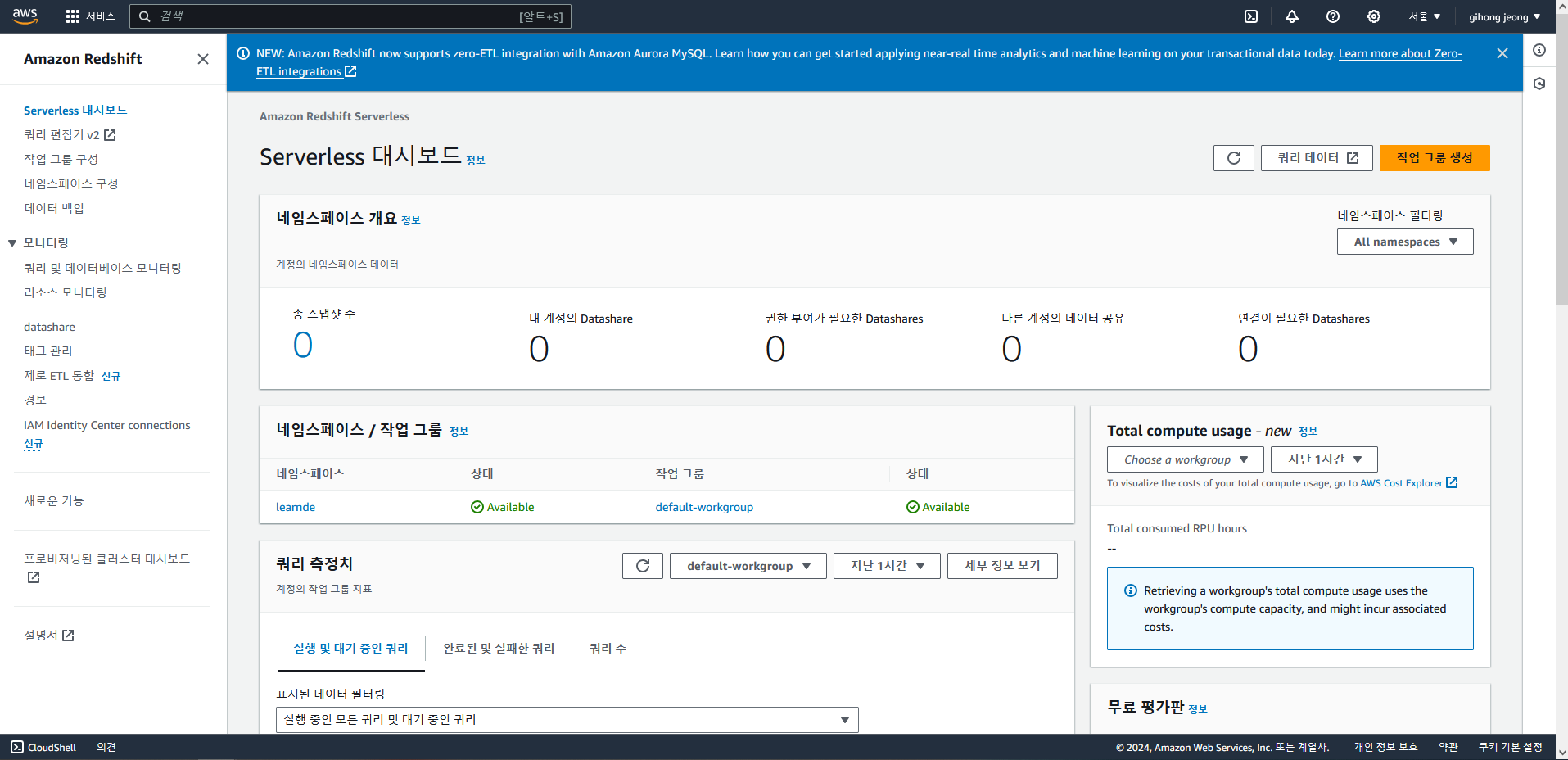The width and height of the screenshot is (1568, 760).
Task: Open 작업 그룹 구성 in the sidebar
Action: (x=61, y=159)
